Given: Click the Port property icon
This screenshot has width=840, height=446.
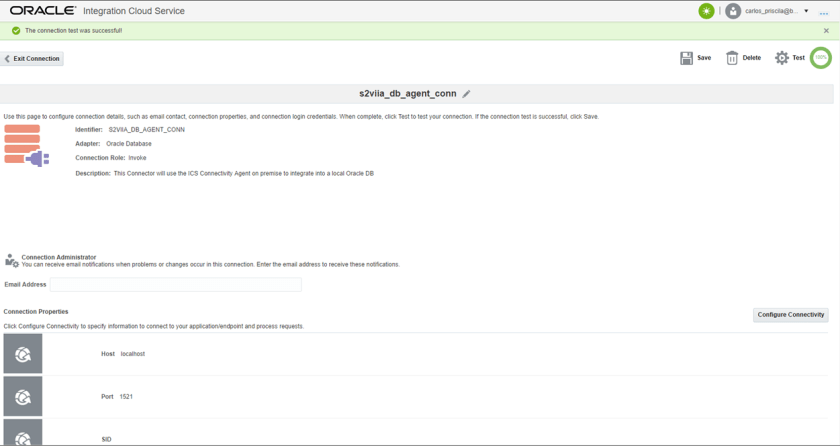Looking at the screenshot, I should [23, 397].
